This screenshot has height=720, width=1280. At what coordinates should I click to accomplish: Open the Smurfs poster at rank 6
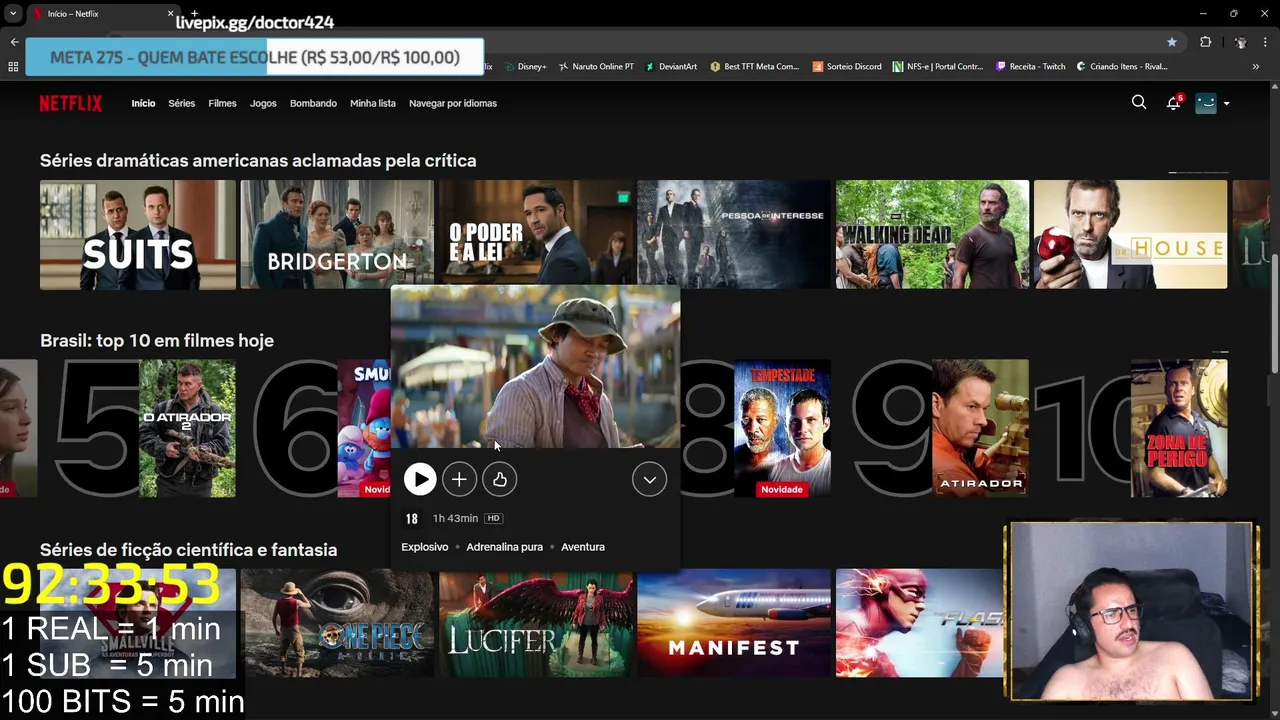[x=364, y=428]
